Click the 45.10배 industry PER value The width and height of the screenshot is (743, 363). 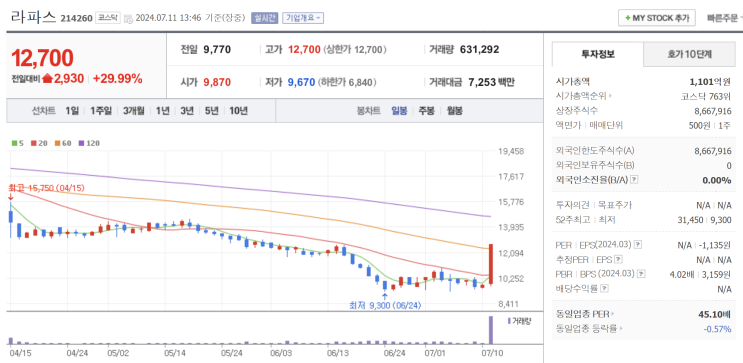click(715, 314)
